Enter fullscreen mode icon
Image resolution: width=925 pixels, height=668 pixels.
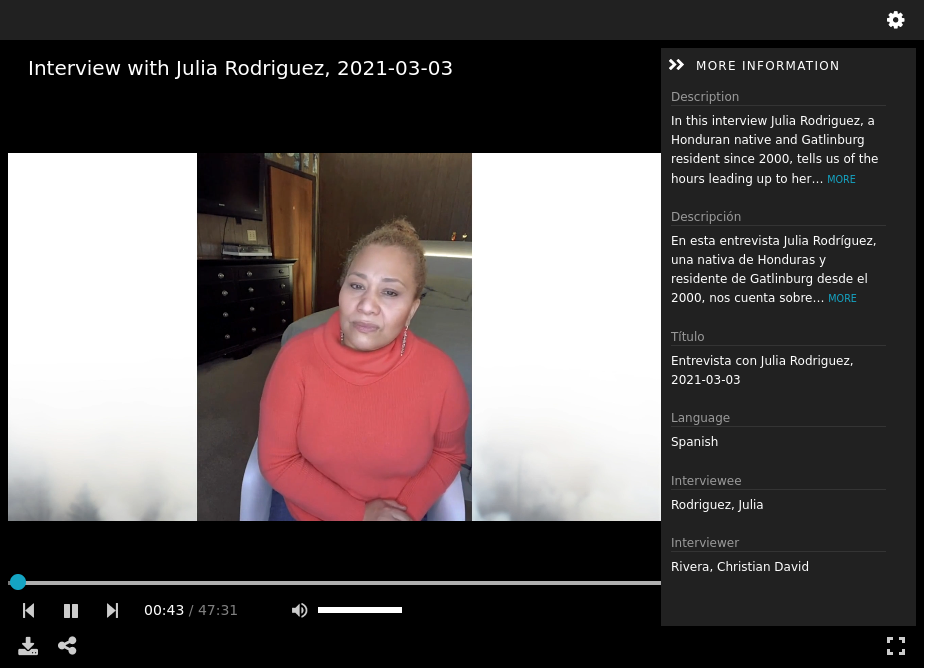(896, 646)
